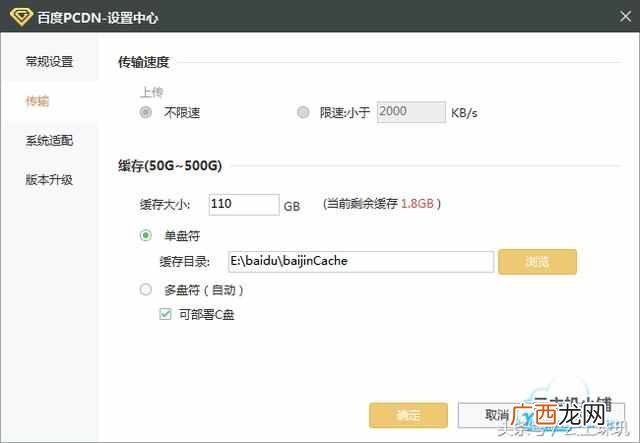
Task: Confirm settings with the 确定 button
Action: point(408,415)
